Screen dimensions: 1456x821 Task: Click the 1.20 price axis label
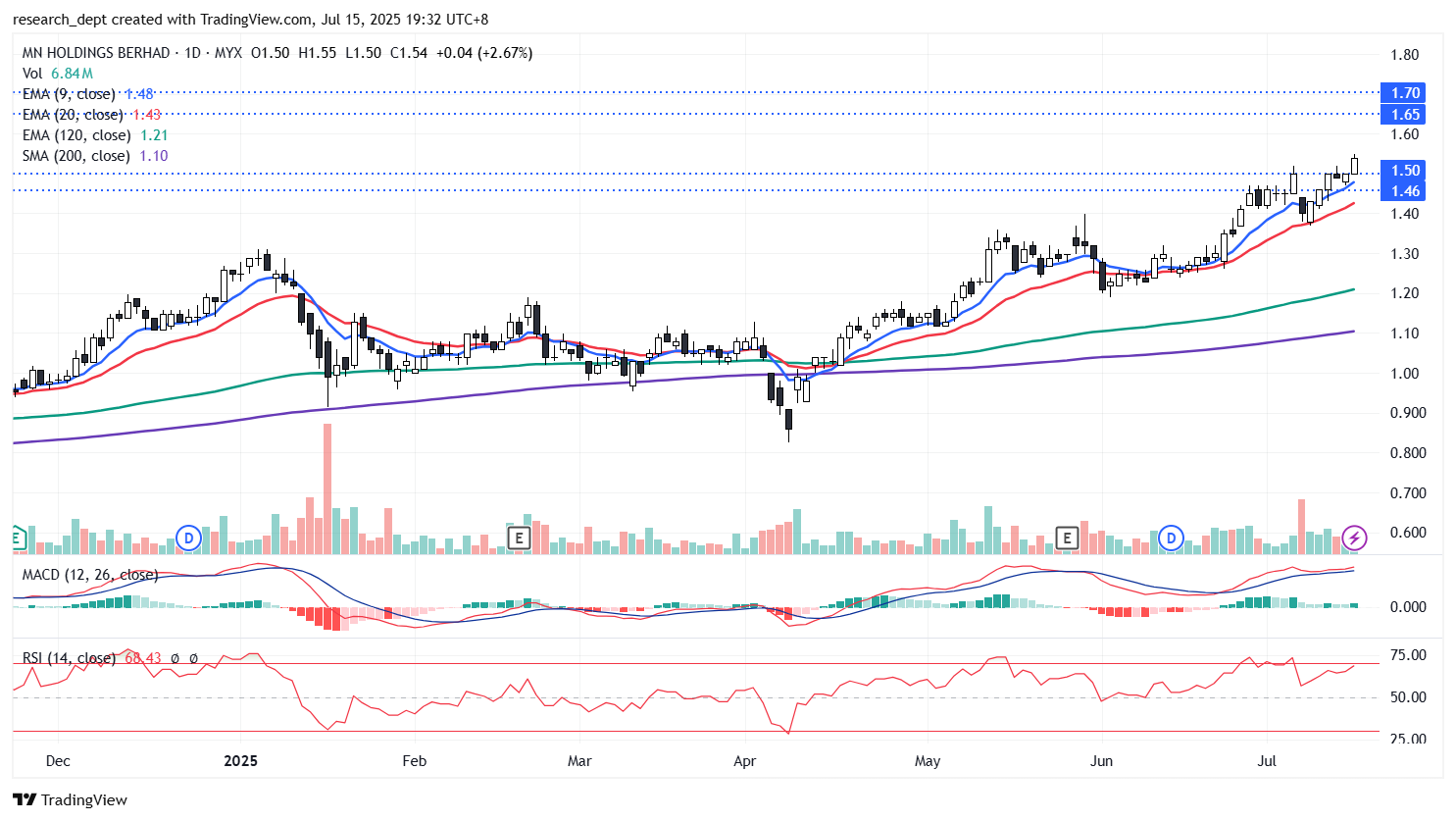pyautogui.click(x=1405, y=293)
